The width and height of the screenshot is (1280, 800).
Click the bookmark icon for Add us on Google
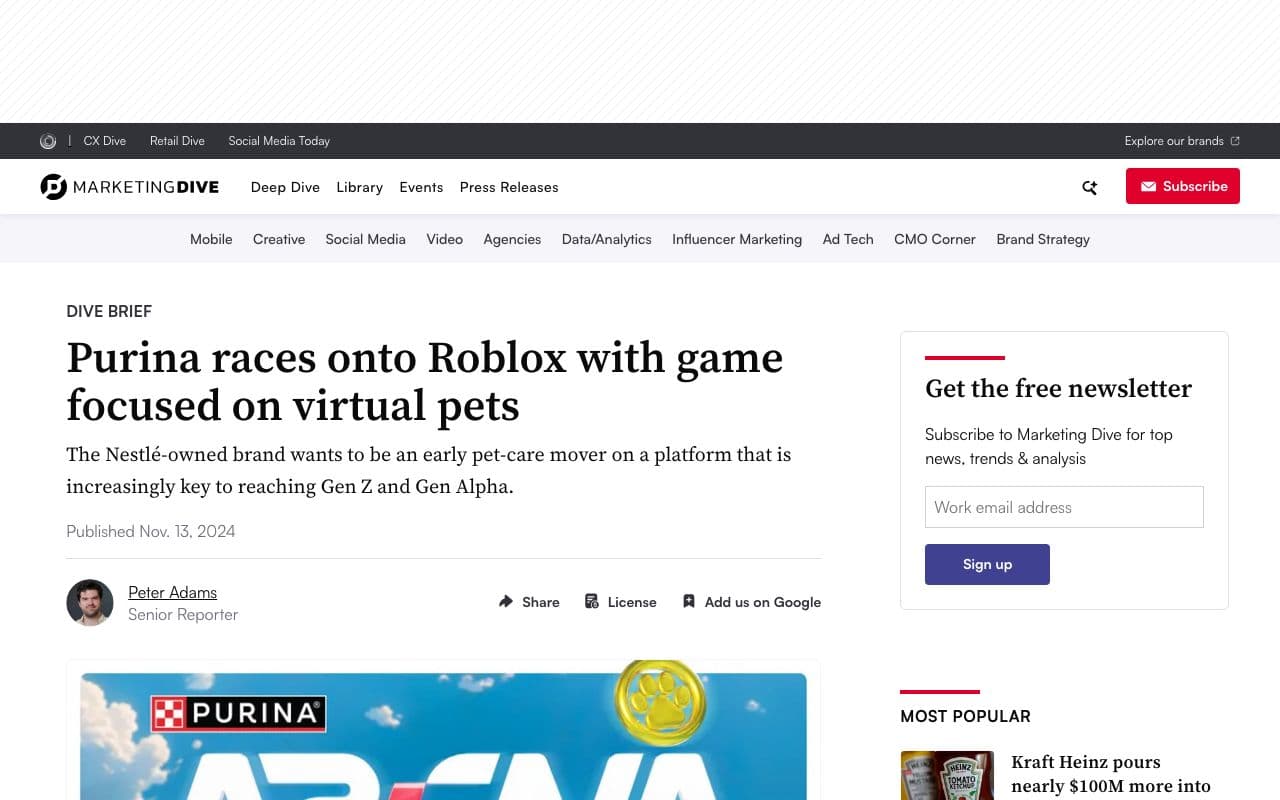pos(689,601)
